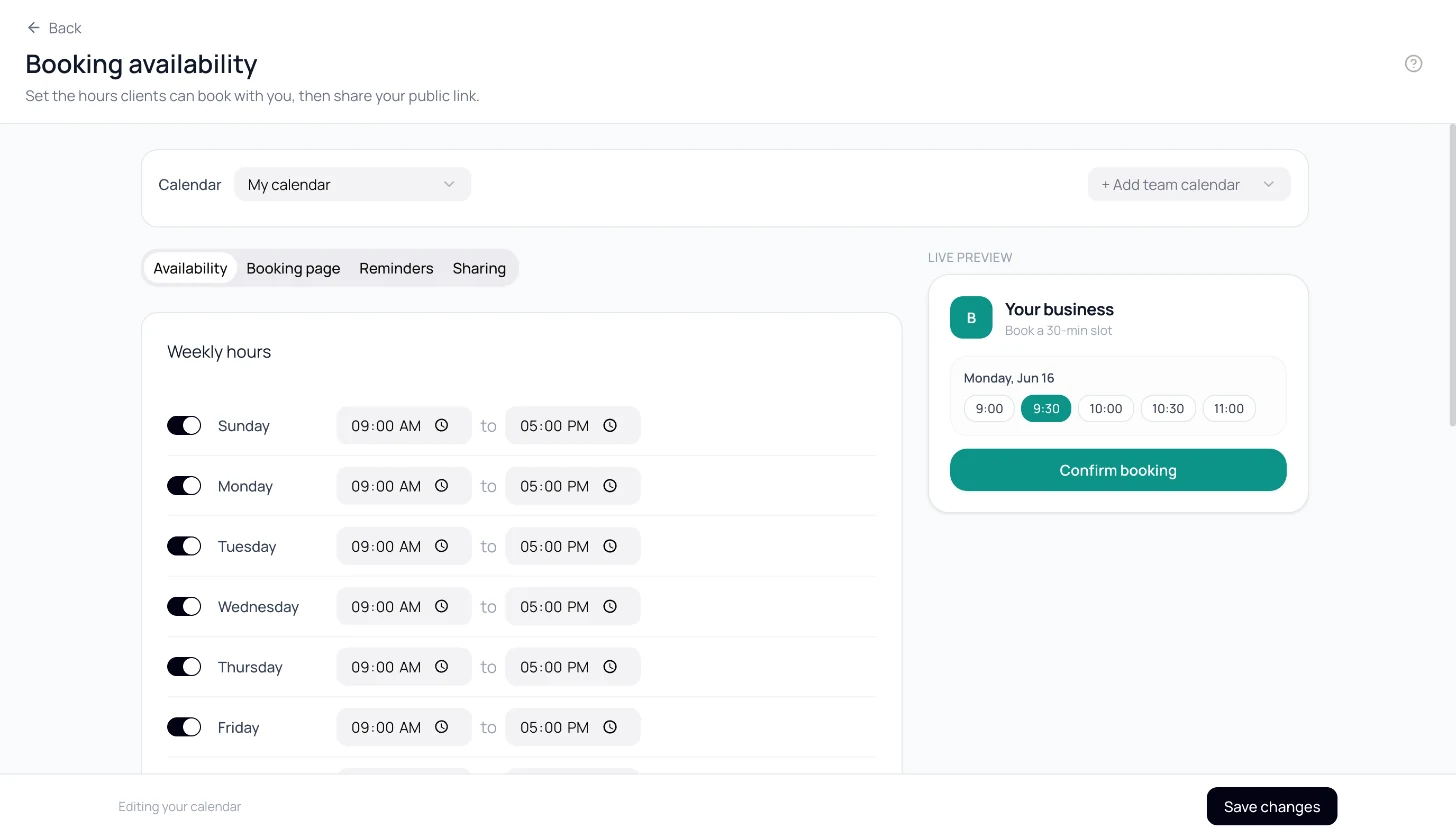Choose the 11:00 preview slot
Screen dimensions: 1456x838
[1229, 408]
